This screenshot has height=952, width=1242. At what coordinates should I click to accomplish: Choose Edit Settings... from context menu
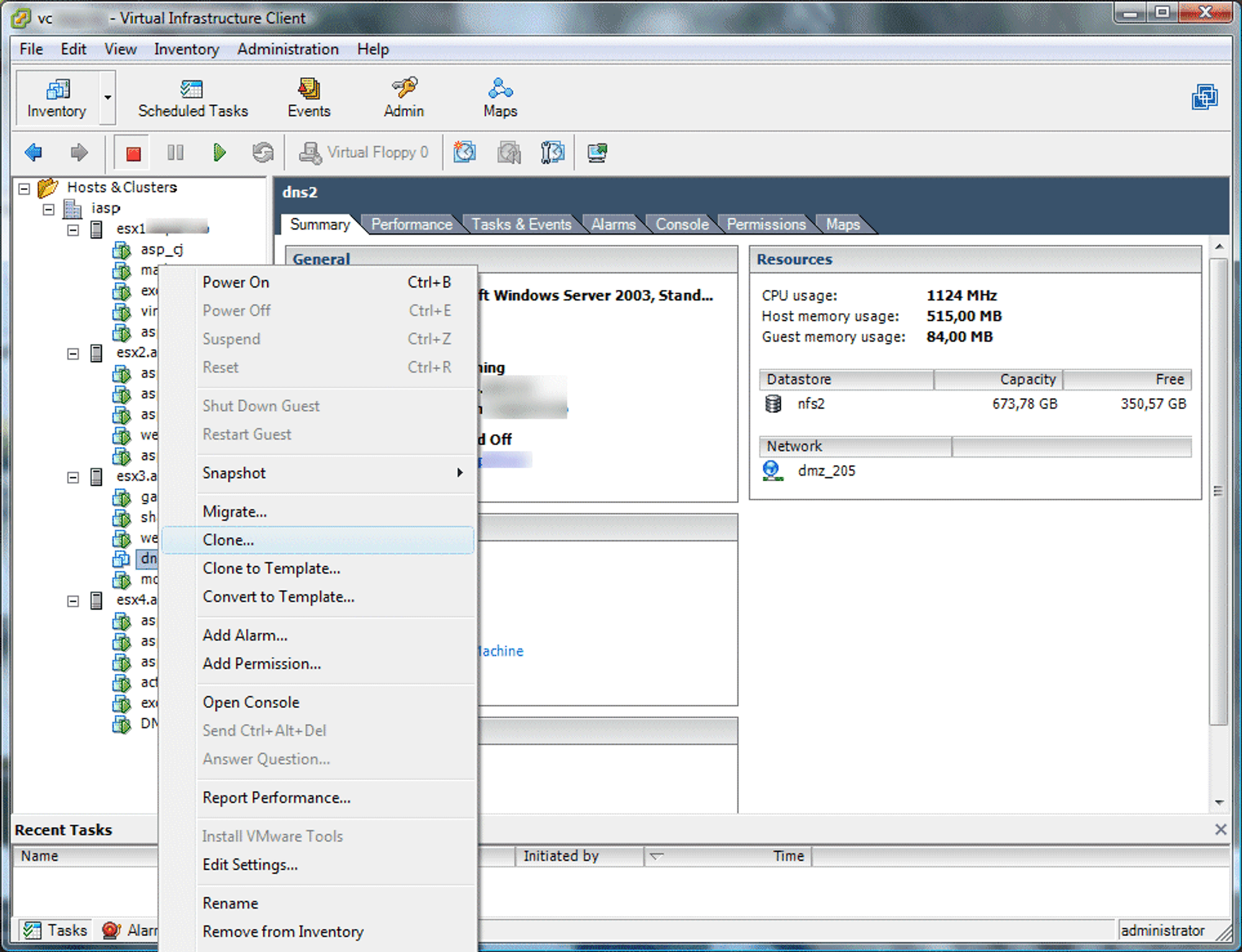pyautogui.click(x=318, y=865)
